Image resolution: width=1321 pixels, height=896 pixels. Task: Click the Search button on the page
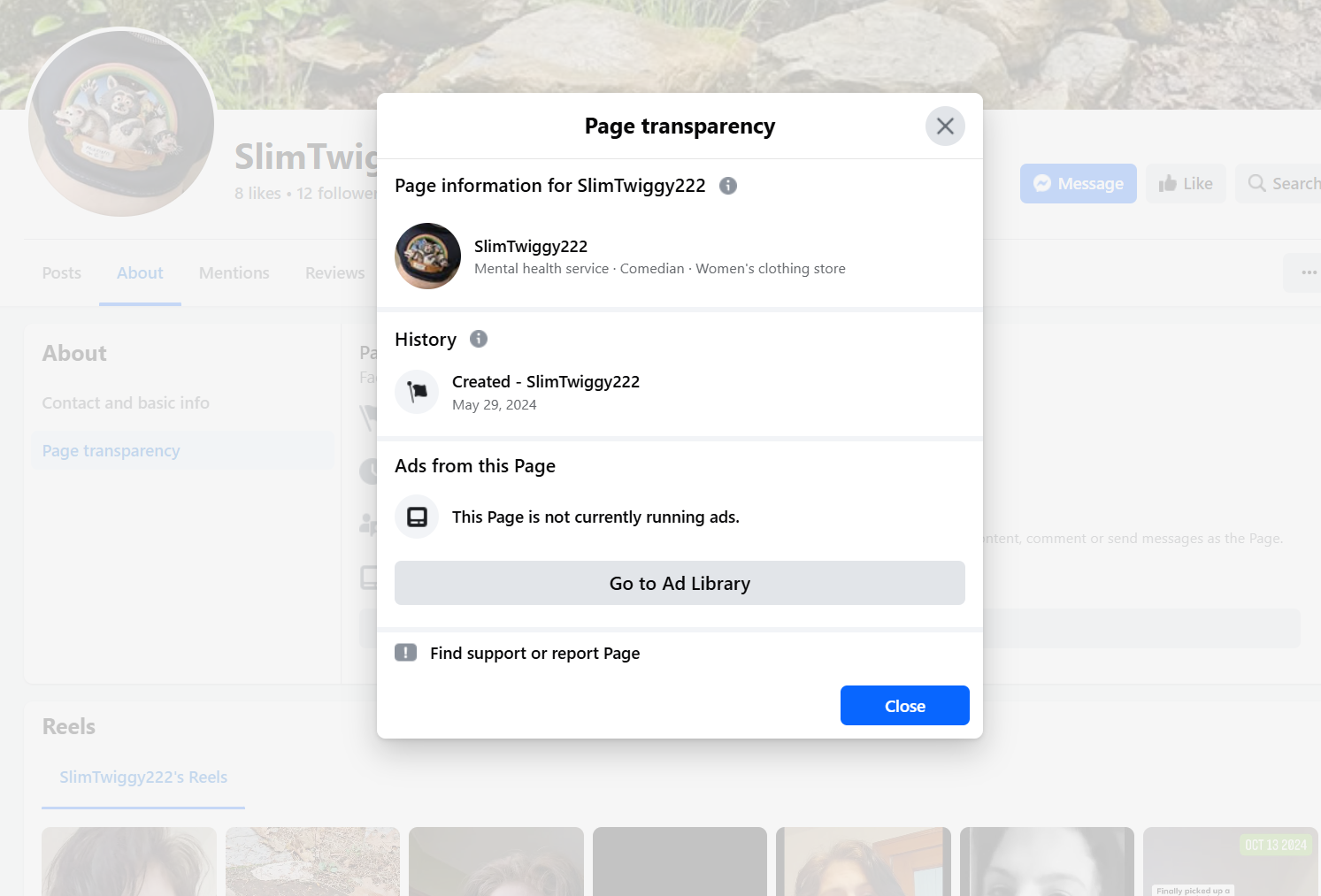(1279, 184)
